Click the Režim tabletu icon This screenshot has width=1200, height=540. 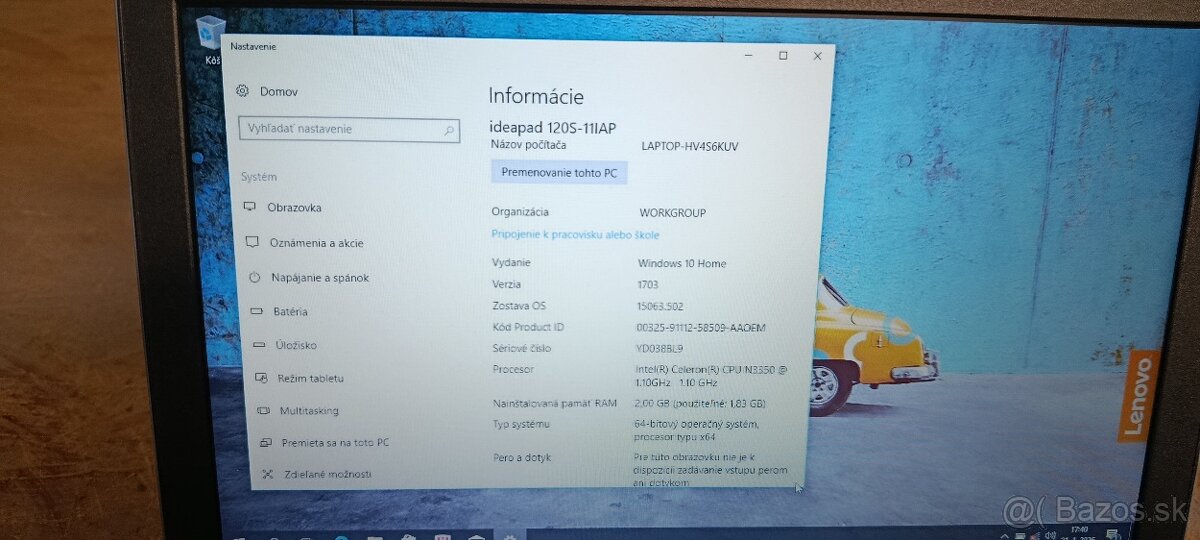(x=261, y=378)
